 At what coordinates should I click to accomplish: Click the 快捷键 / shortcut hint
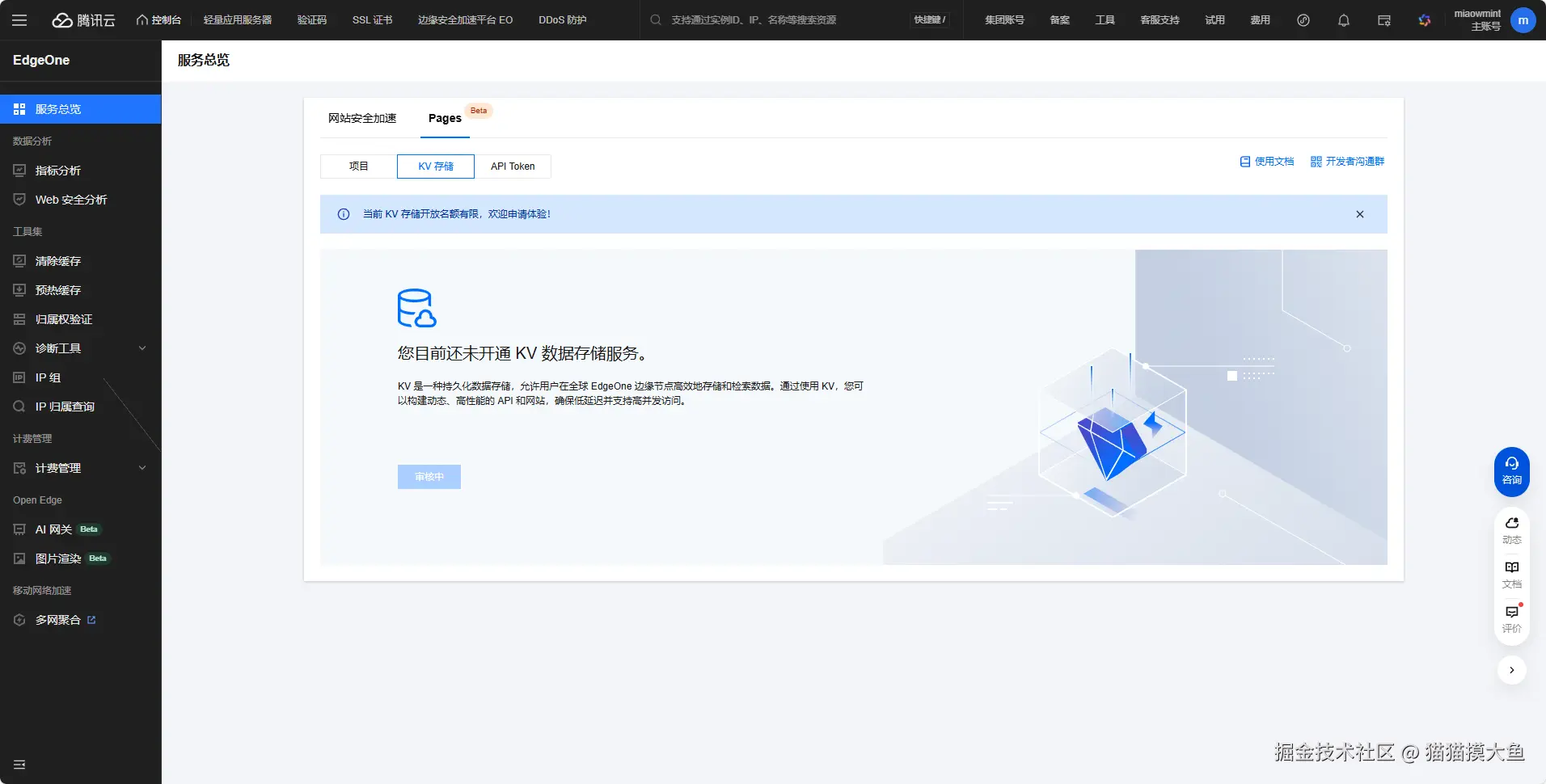coord(930,20)
